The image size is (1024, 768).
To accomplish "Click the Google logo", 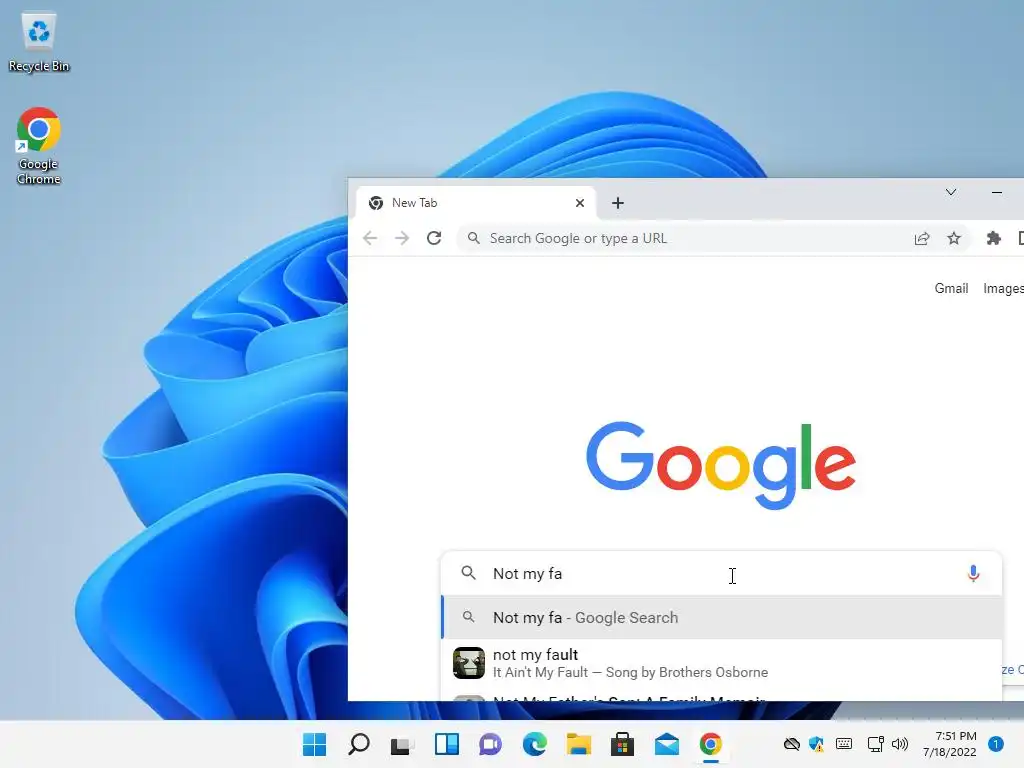I will pos(721,465).
